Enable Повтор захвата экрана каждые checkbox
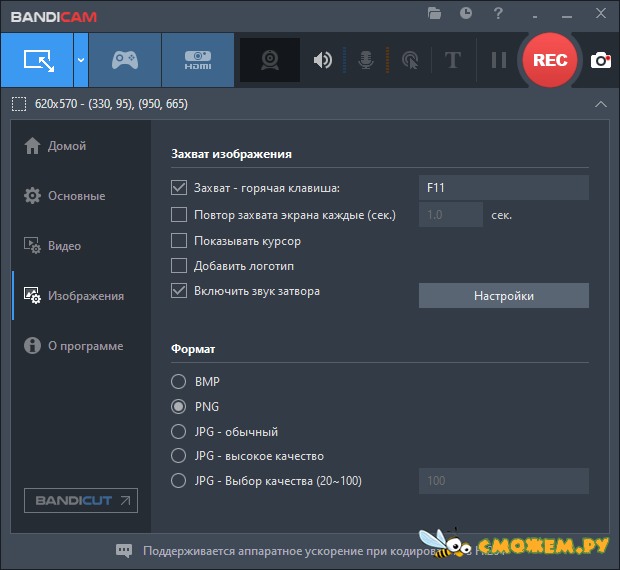This screenshot has height=570, width=620. pyautogui.click(x=179, y=215)
